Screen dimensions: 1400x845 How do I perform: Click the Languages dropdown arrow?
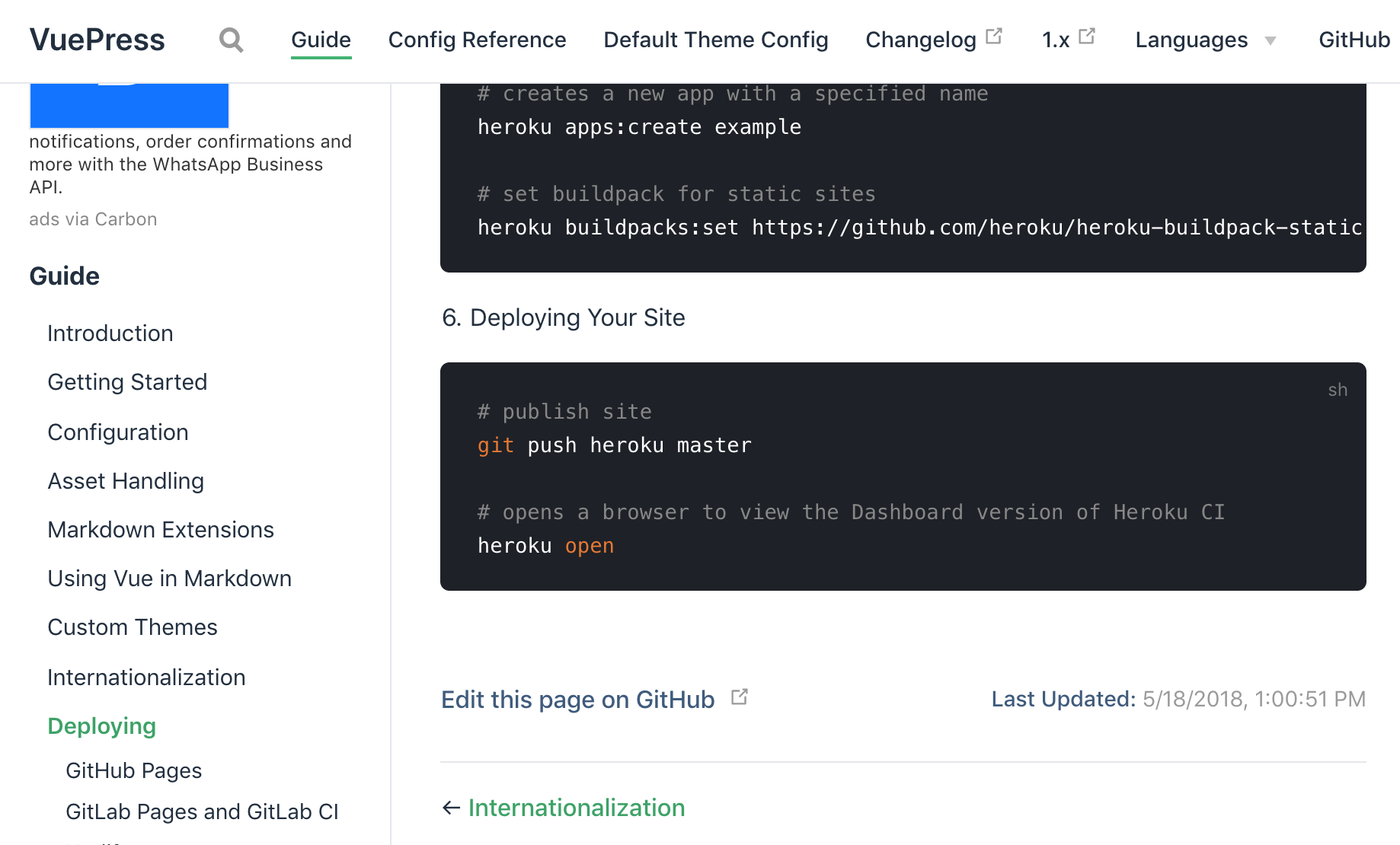click(x=1270, y=41)
